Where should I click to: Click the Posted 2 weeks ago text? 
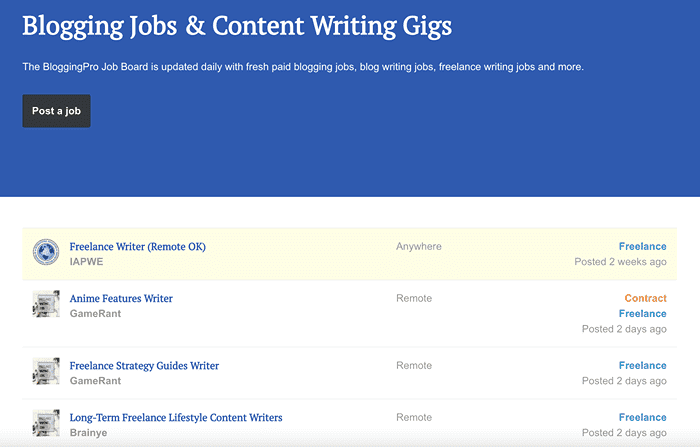click(620, 262)
